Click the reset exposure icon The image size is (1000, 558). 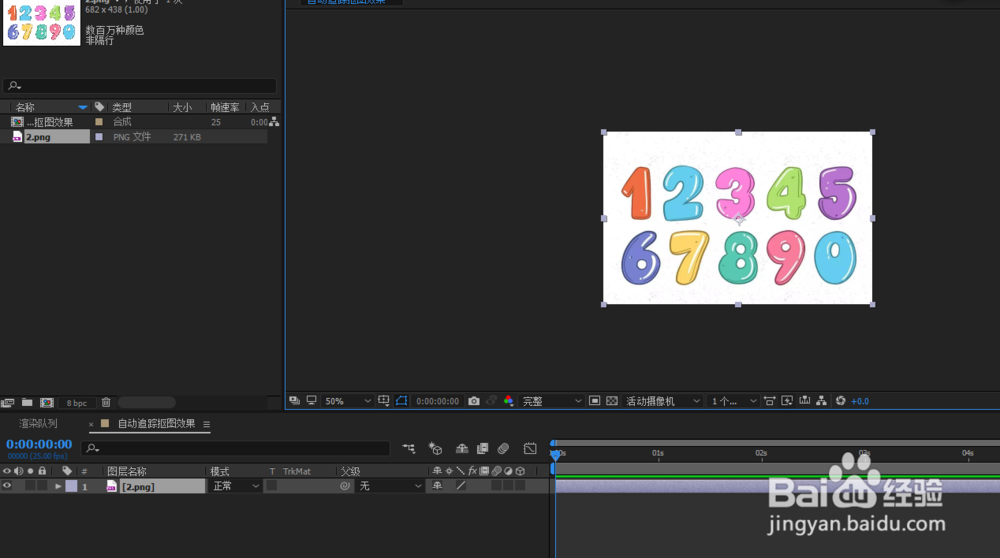pyautogui.click(x=841, y=400)
